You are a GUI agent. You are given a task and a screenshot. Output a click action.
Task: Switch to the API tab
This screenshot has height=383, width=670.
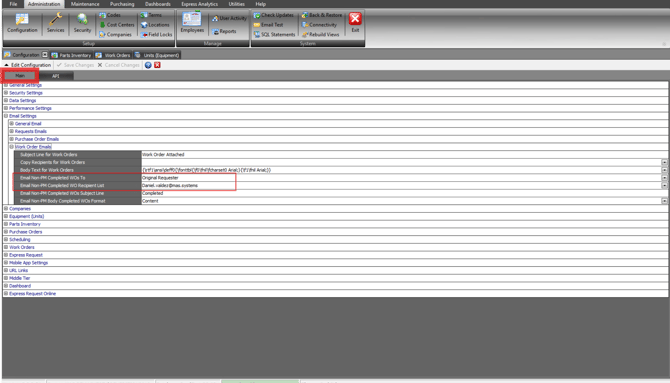click(x=56, y=76)
